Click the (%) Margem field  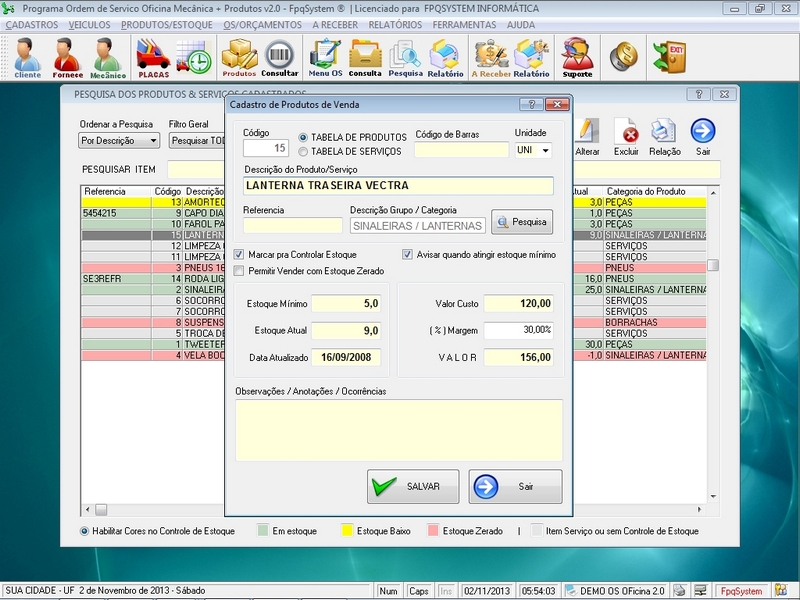[x=518, y=331]
